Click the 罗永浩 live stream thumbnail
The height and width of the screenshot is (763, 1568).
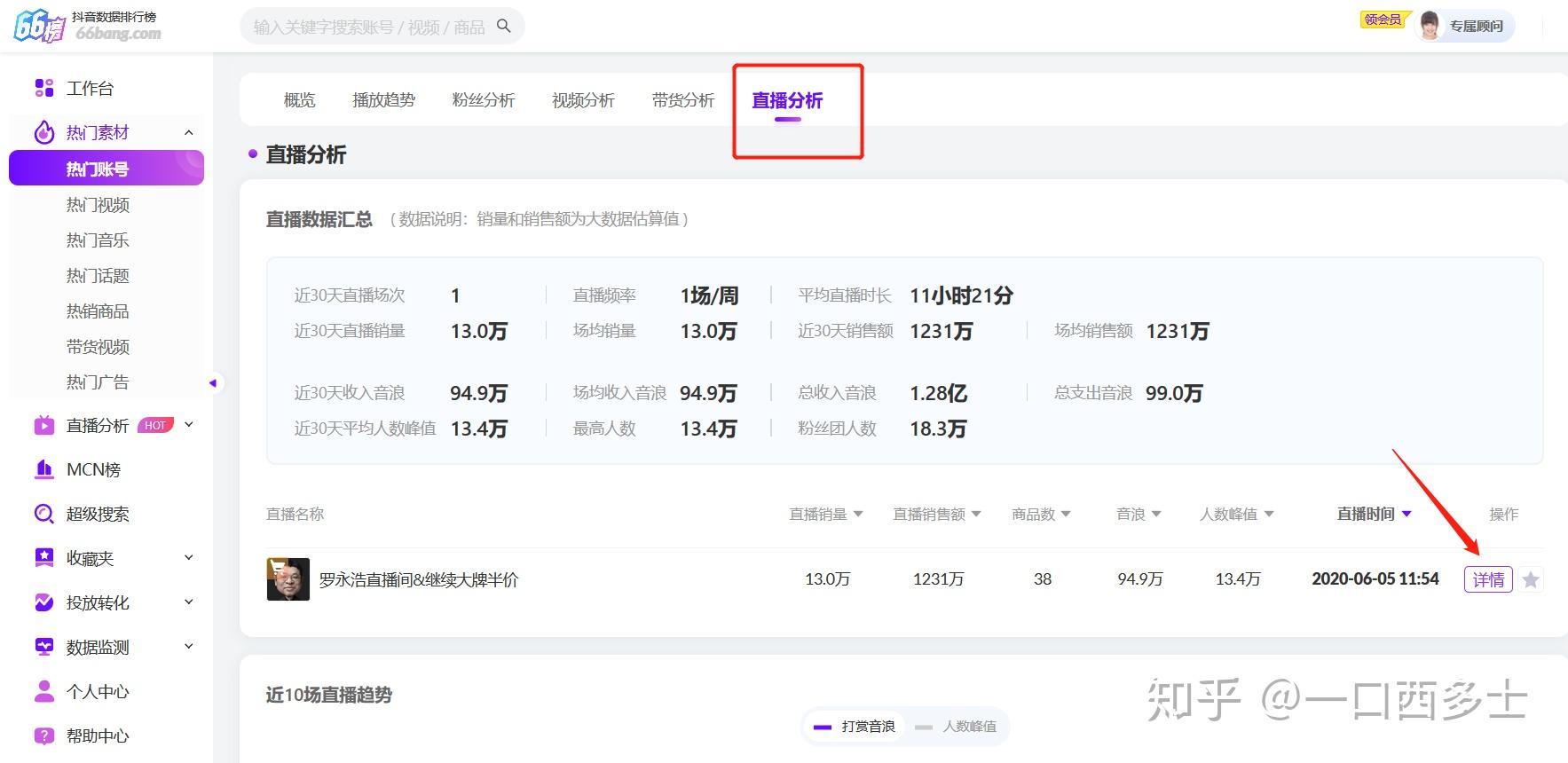click(288, 579)
